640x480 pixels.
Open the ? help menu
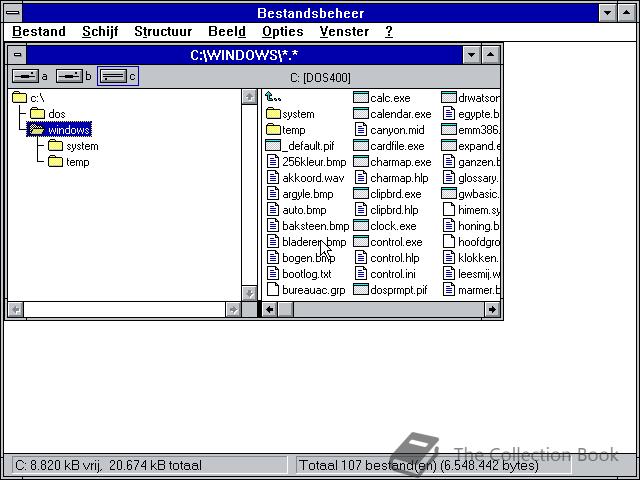point(389,31)
